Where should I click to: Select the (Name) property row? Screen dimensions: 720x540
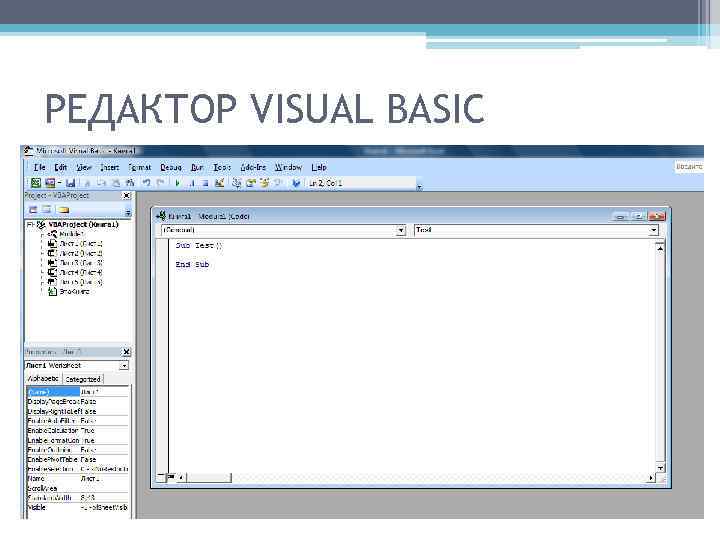click(78, 392)
